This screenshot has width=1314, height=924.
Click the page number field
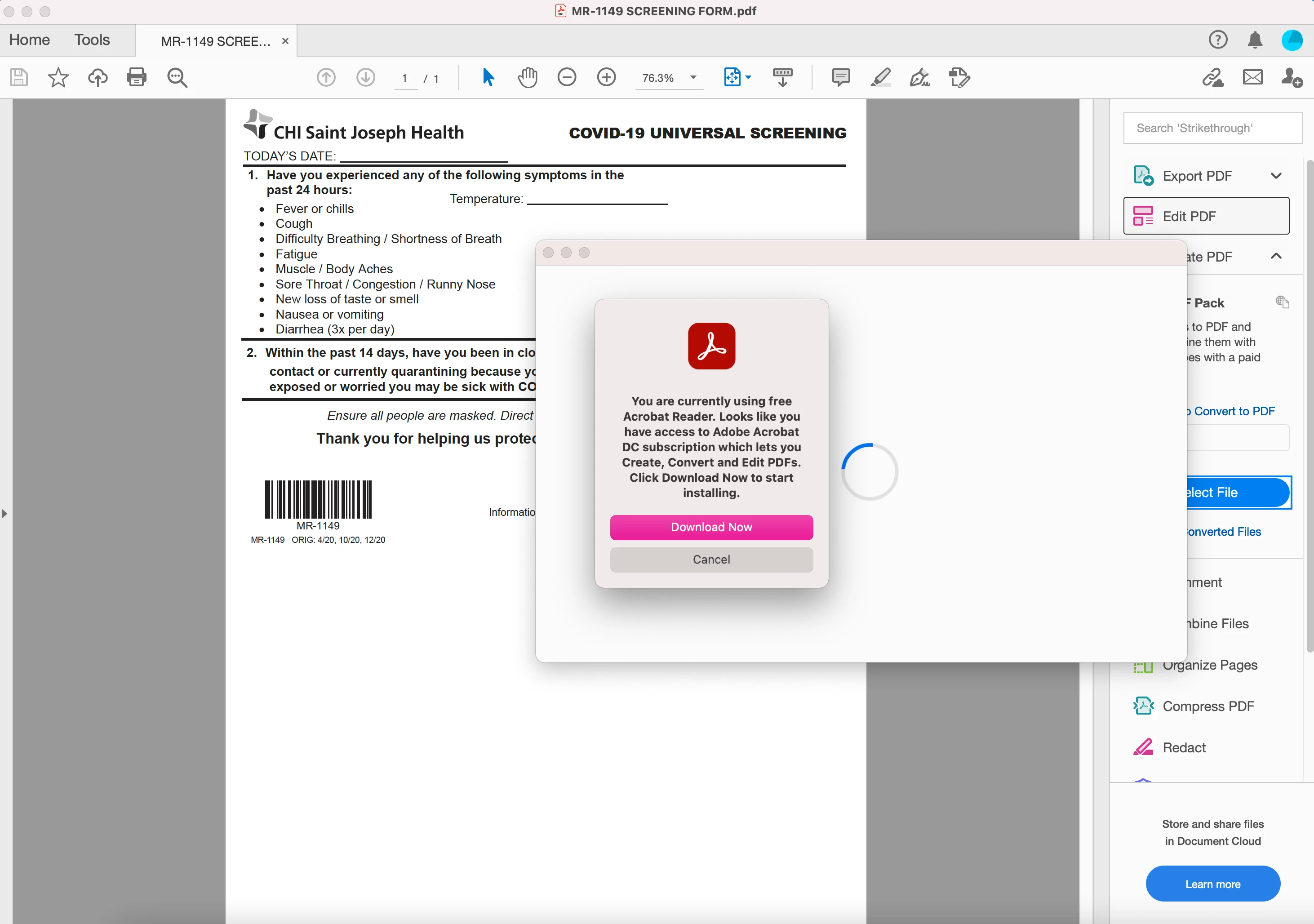click(x=404, y=78)
